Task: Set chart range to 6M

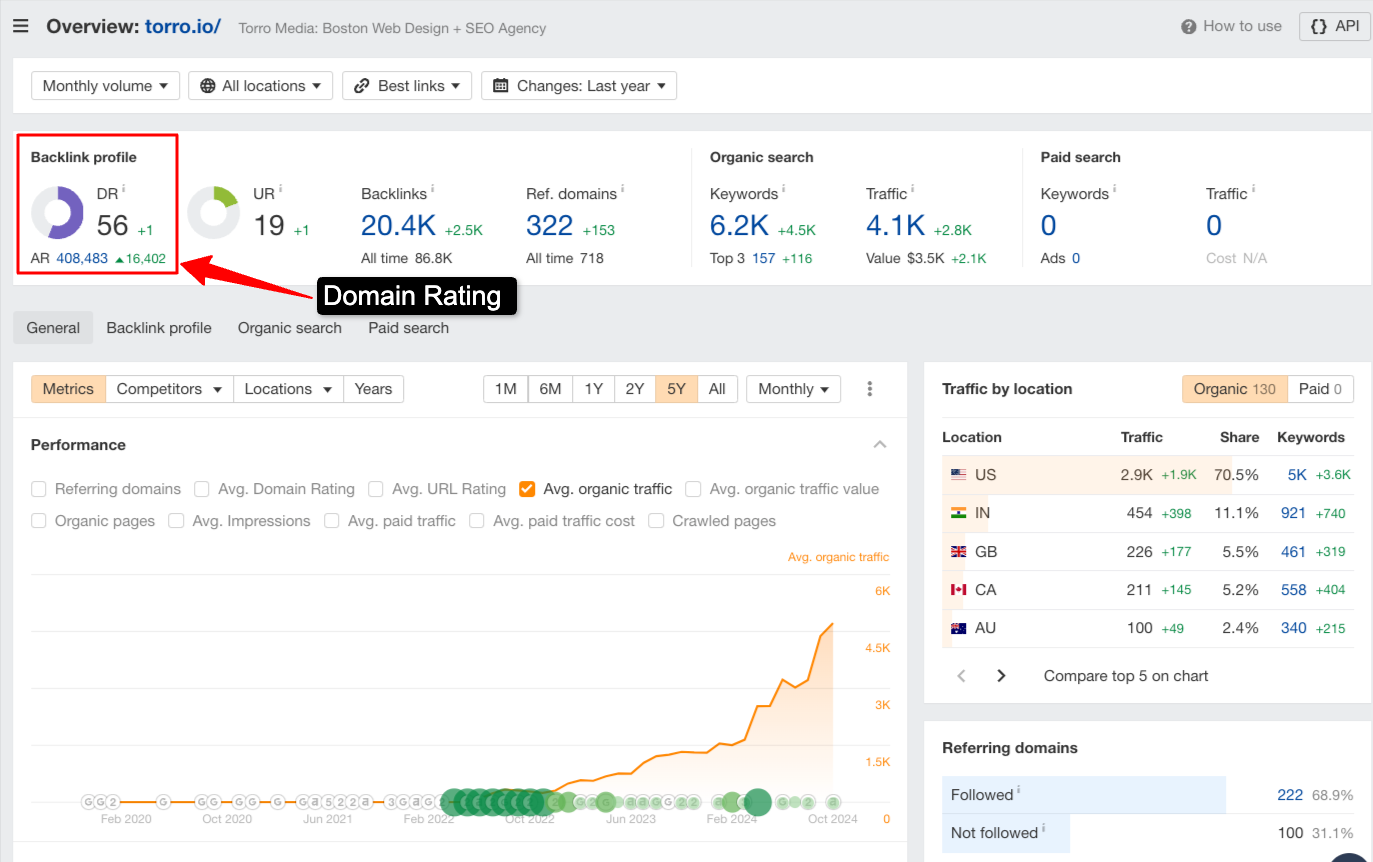Action: (x=550, y=389)
